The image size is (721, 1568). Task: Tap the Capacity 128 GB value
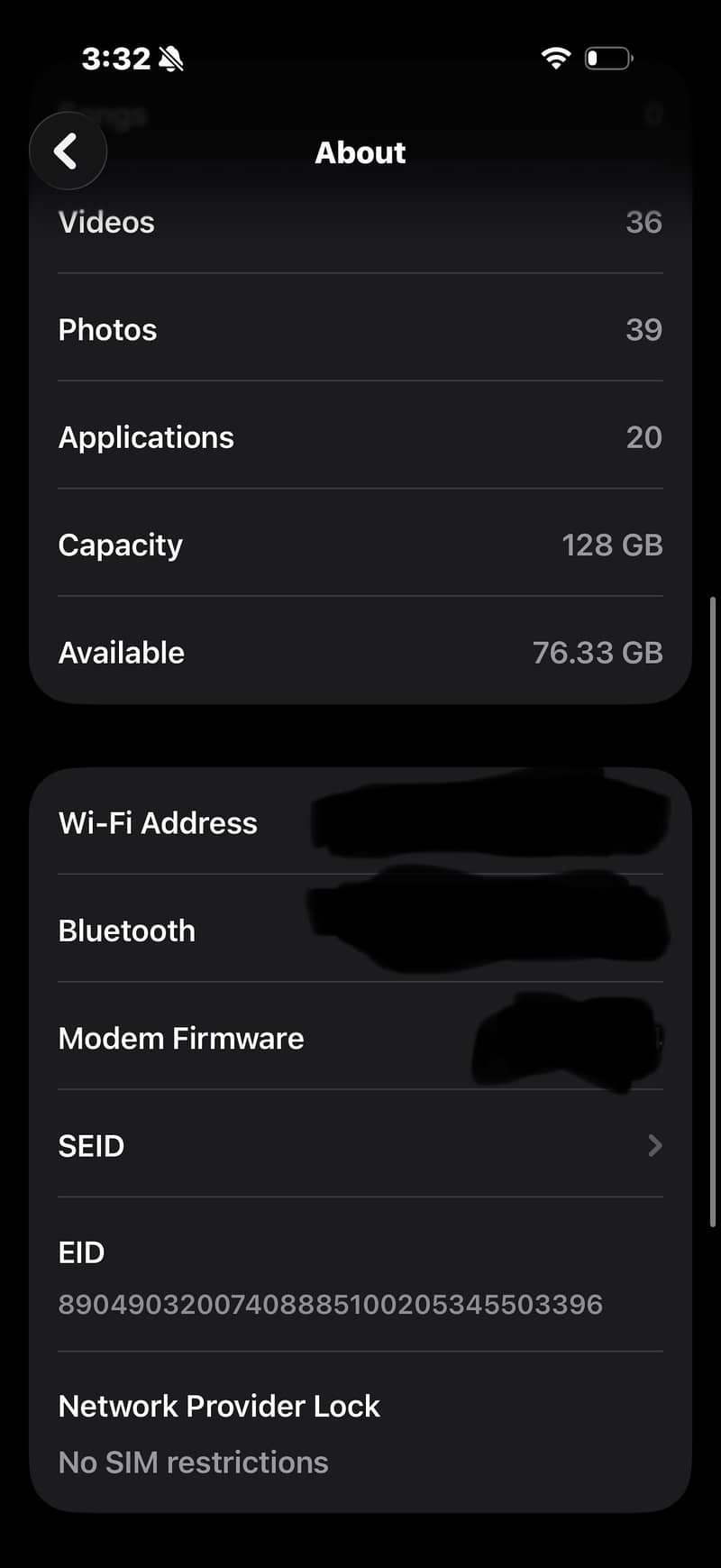pyautogui.click(x=612, y=545)
